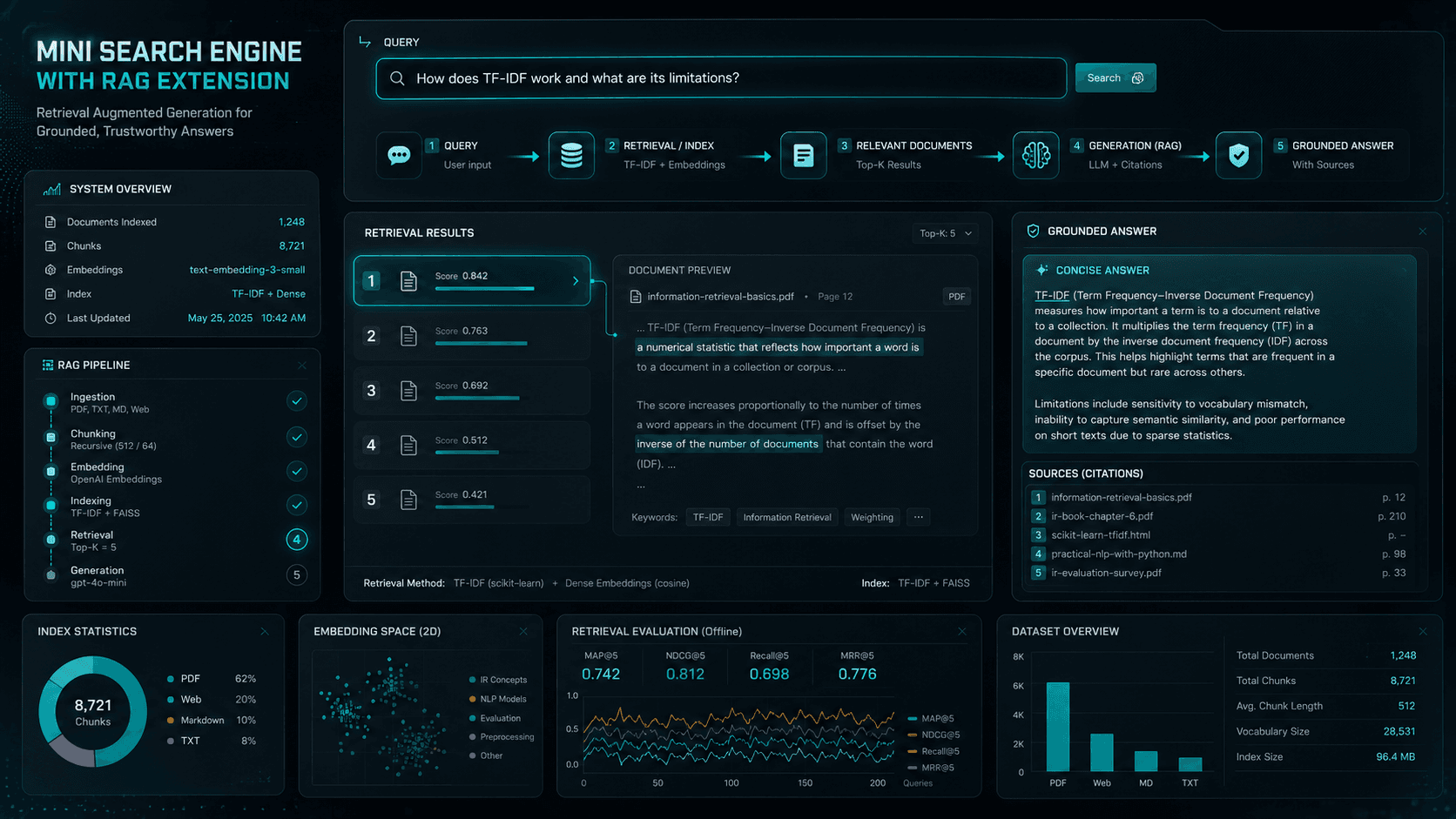This screenshot has width=1456, height=819.
Task: Toggle the Ingestion step checkmark
Action: [297, 401]
